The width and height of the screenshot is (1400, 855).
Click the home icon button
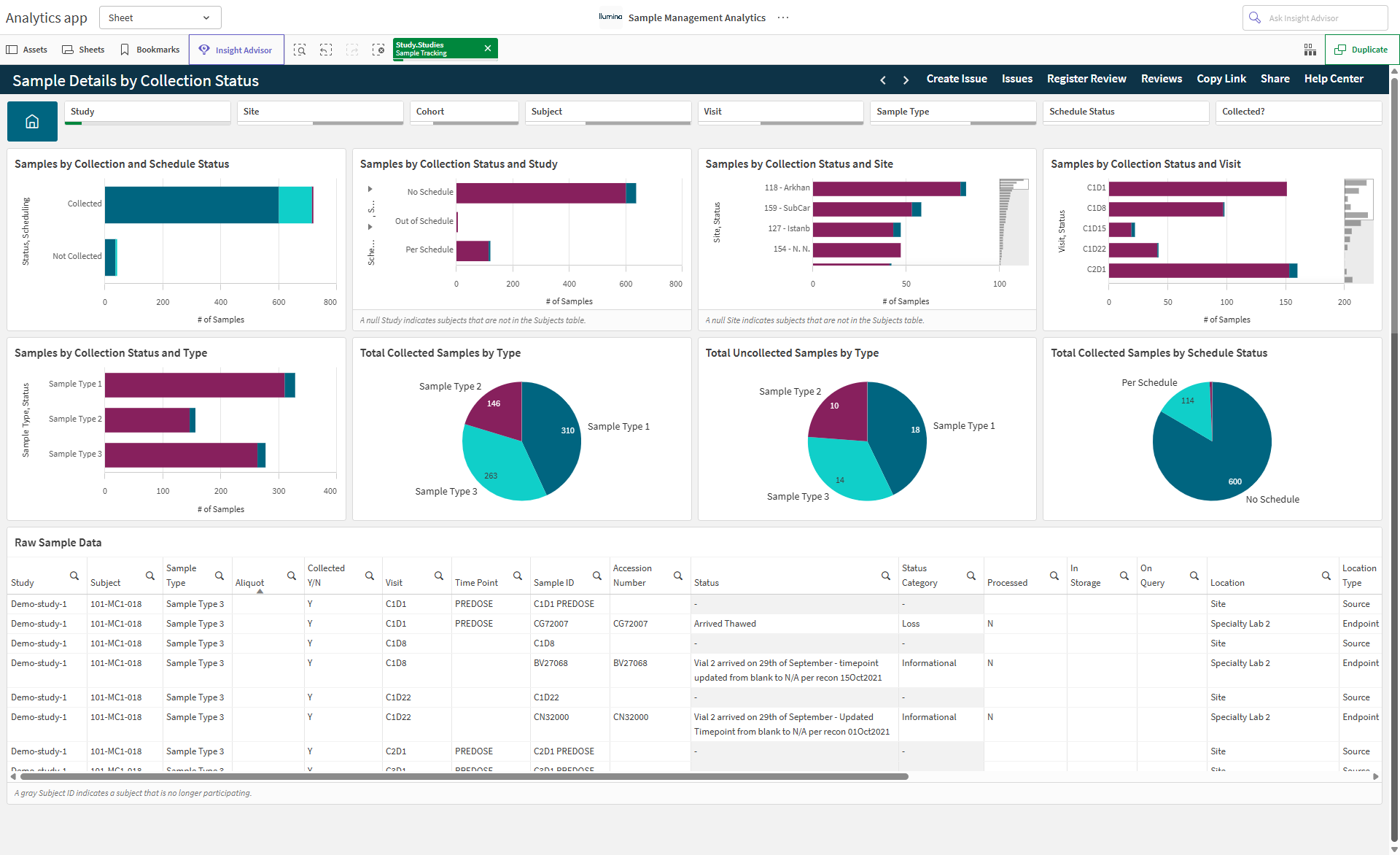click(x=32, y=121)
